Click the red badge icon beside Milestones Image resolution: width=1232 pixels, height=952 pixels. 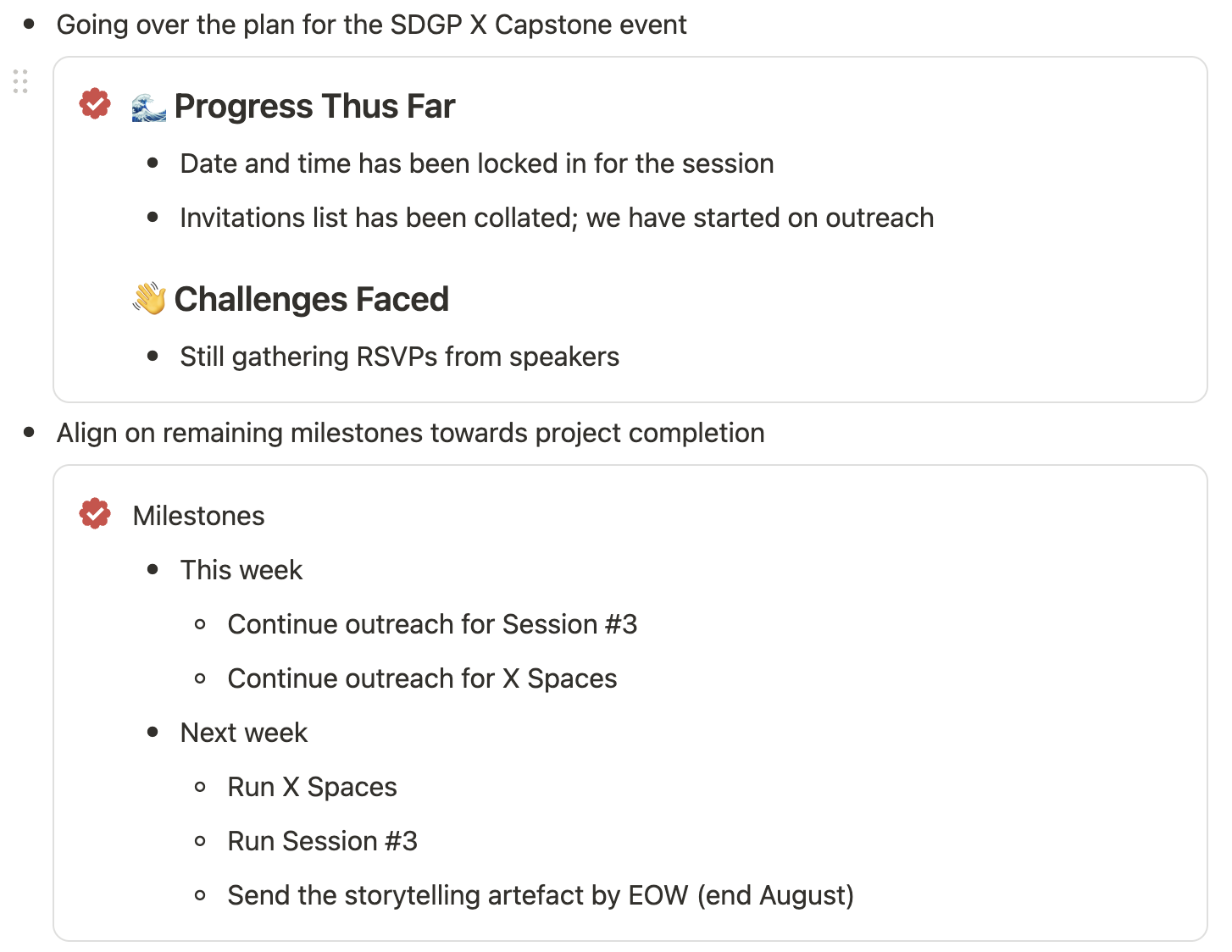coord(95,513)
